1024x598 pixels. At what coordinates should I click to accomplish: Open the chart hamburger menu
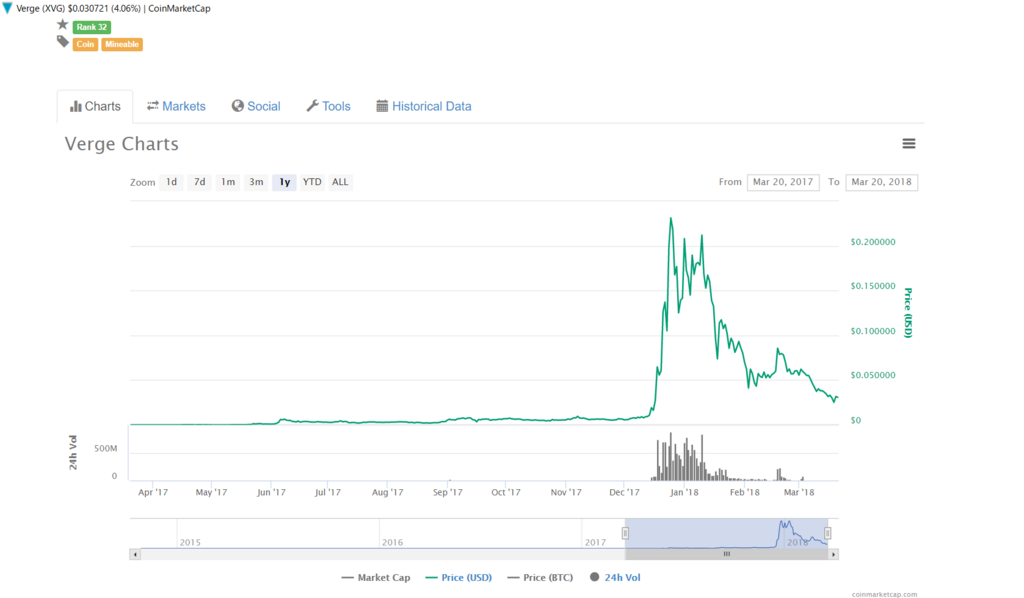(908, 144)
